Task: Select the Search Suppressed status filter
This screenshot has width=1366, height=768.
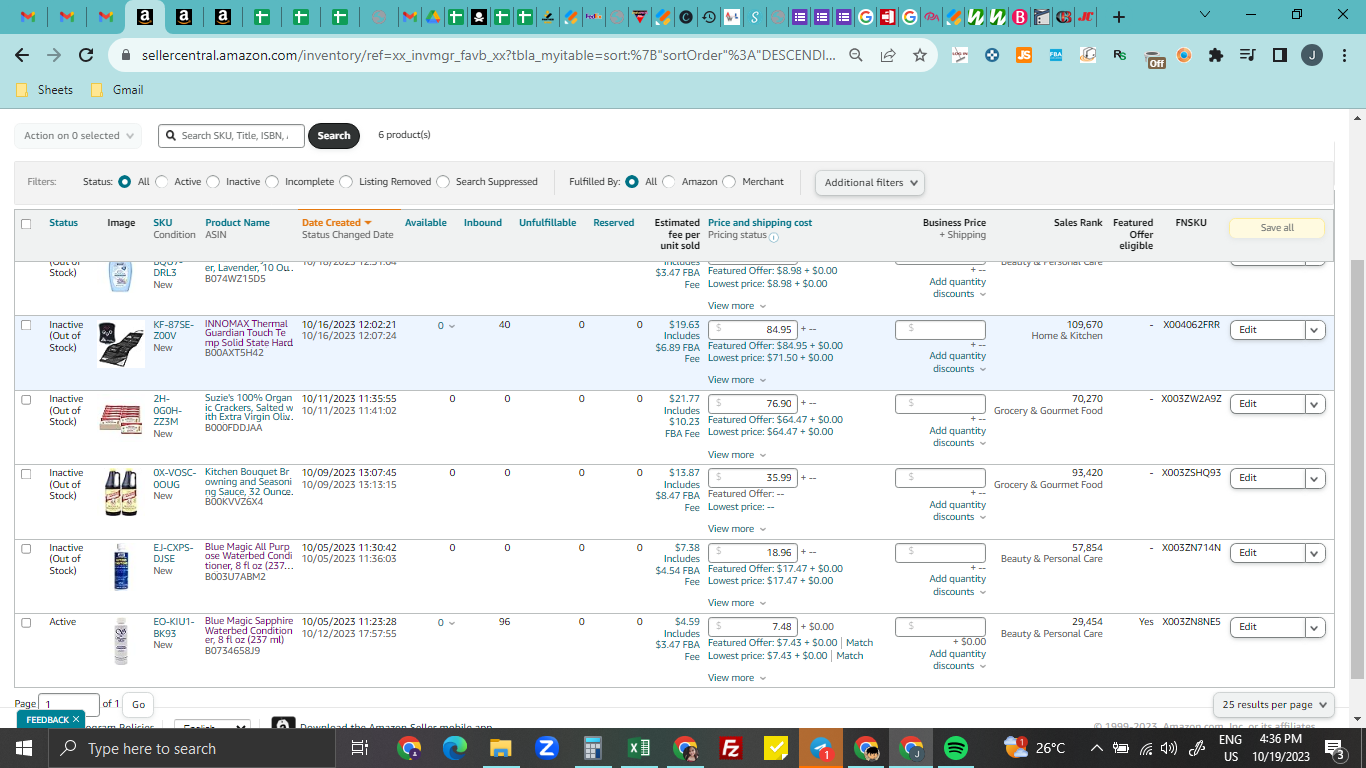Action: 443,182
